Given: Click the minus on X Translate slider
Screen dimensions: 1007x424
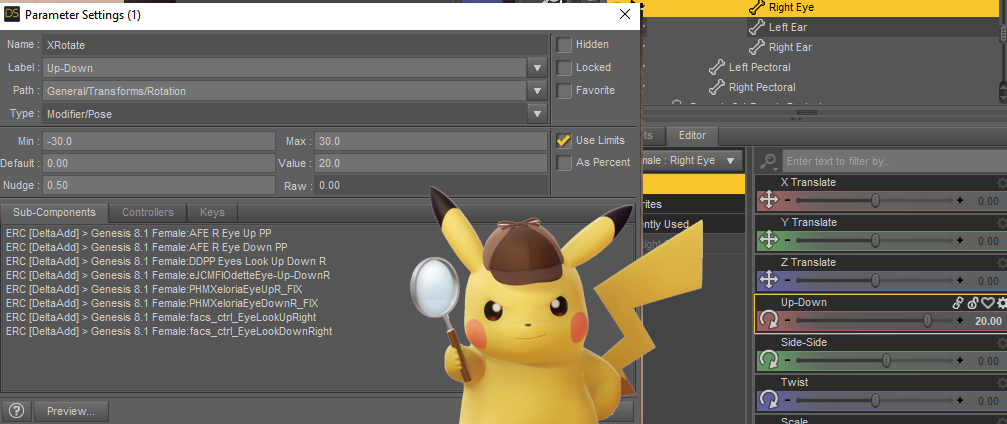Looking at the screenshot, I should (x=788, y=200).
